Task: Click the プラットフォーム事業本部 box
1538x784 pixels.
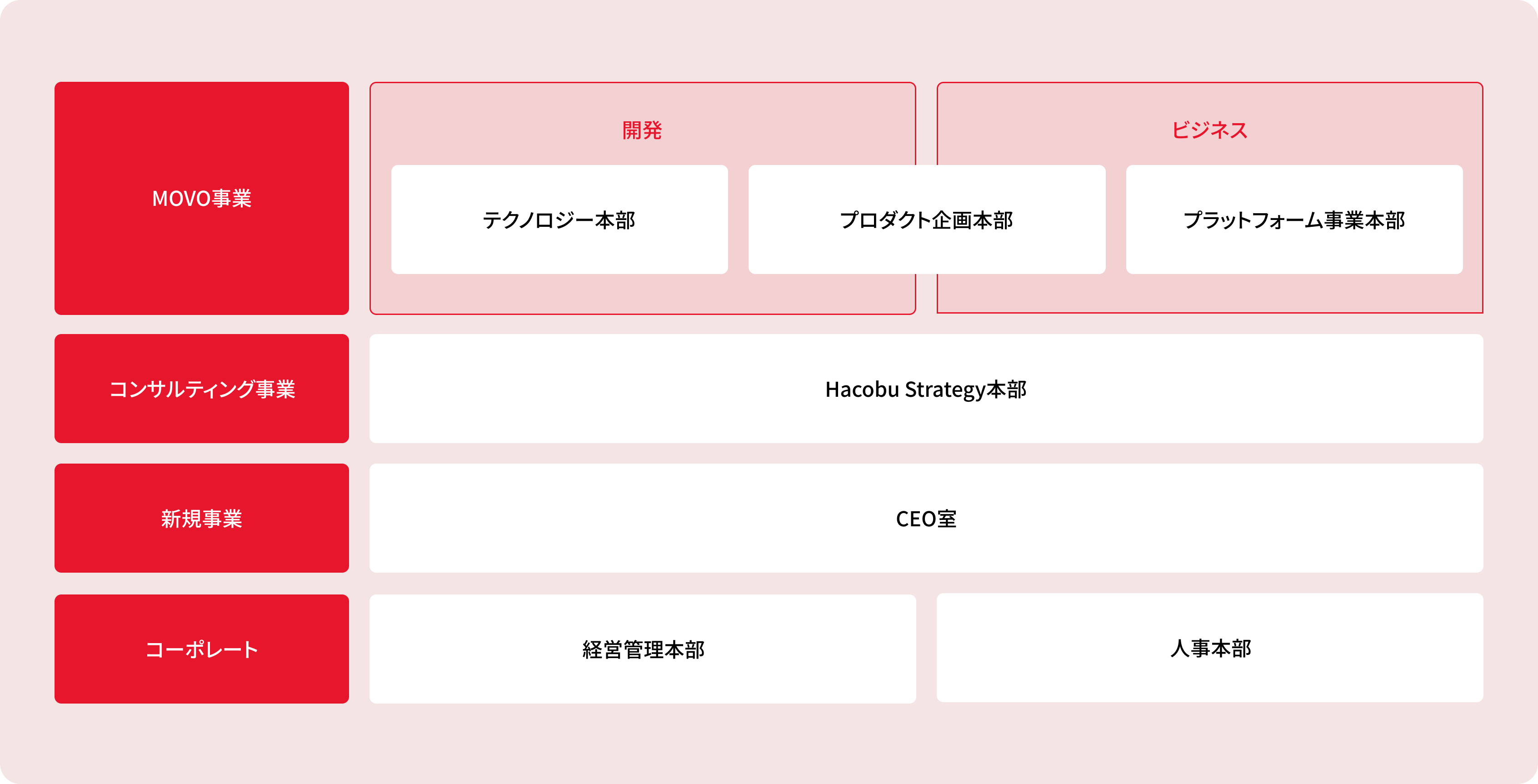Action: [1294, 220]
